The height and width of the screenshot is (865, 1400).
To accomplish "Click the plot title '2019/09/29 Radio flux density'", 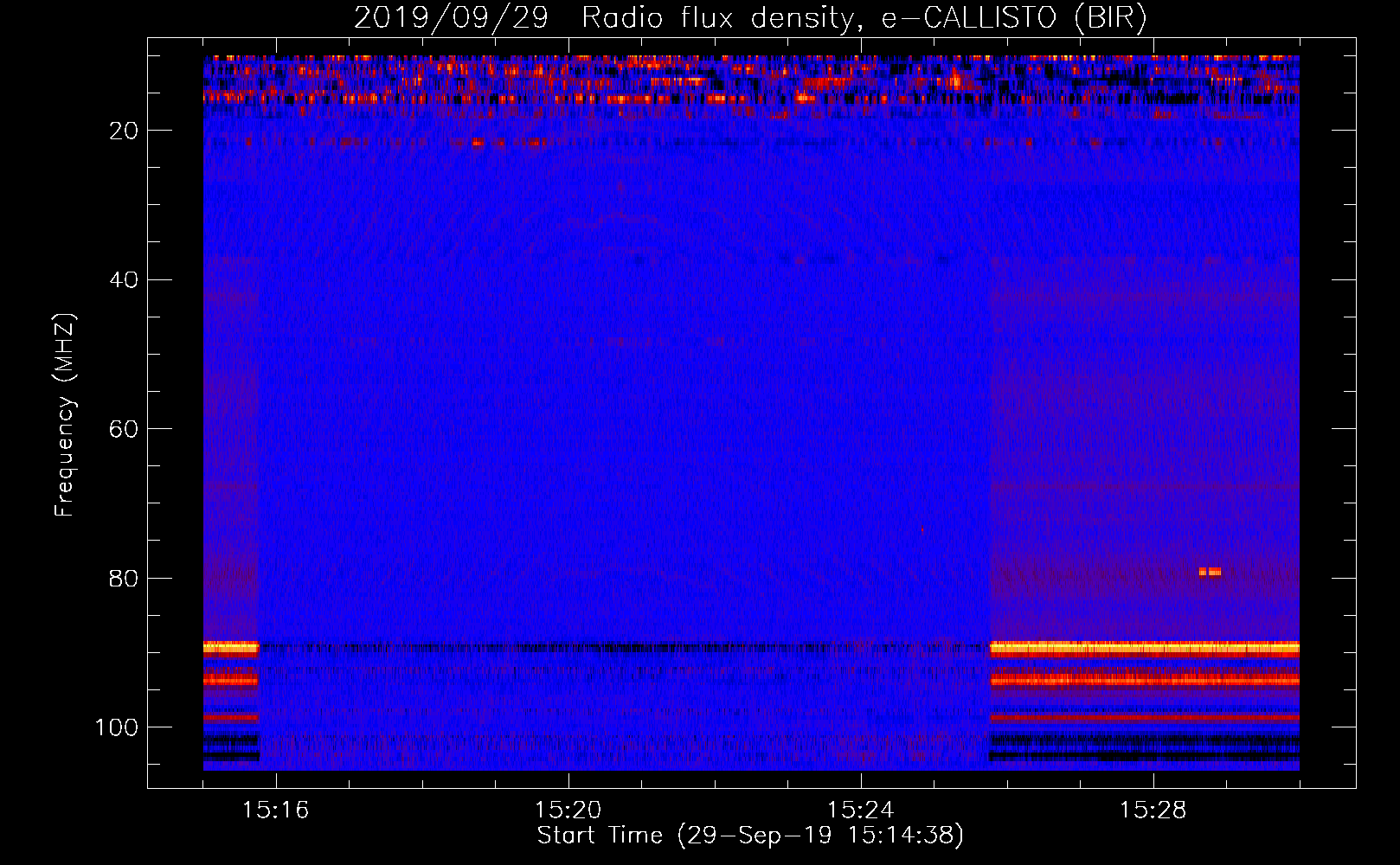I will click(750, 17).
